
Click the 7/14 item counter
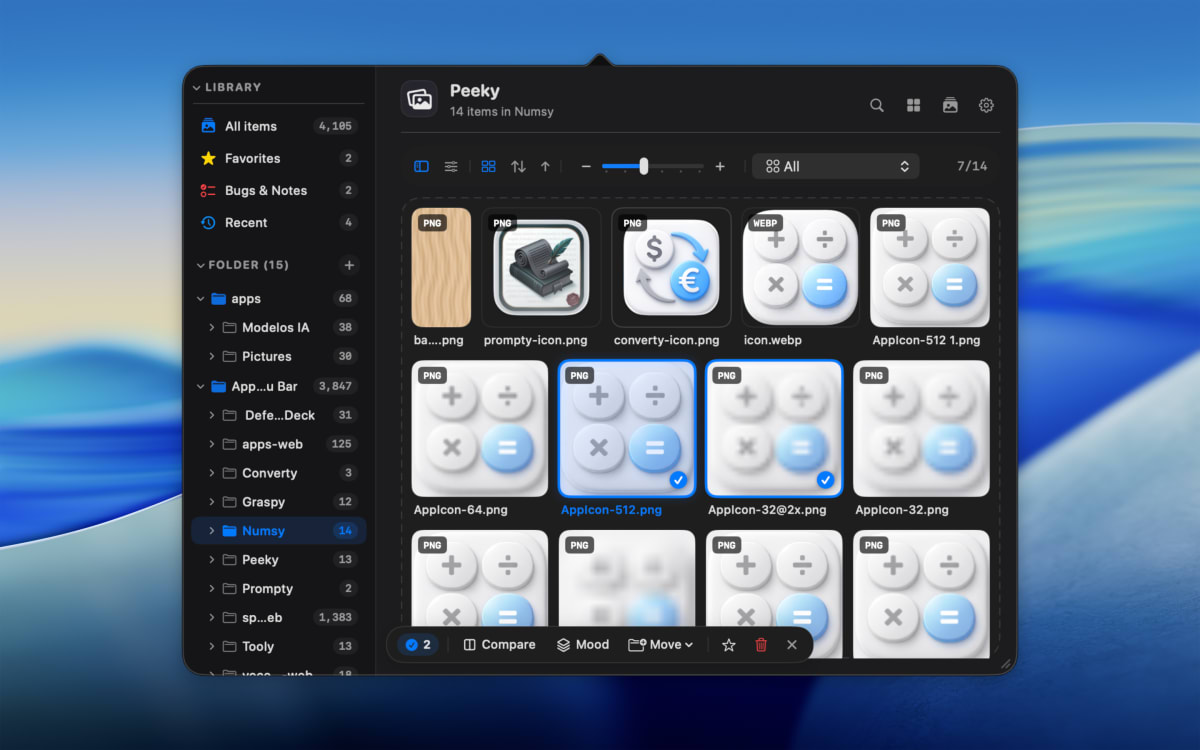pos(972,167)
